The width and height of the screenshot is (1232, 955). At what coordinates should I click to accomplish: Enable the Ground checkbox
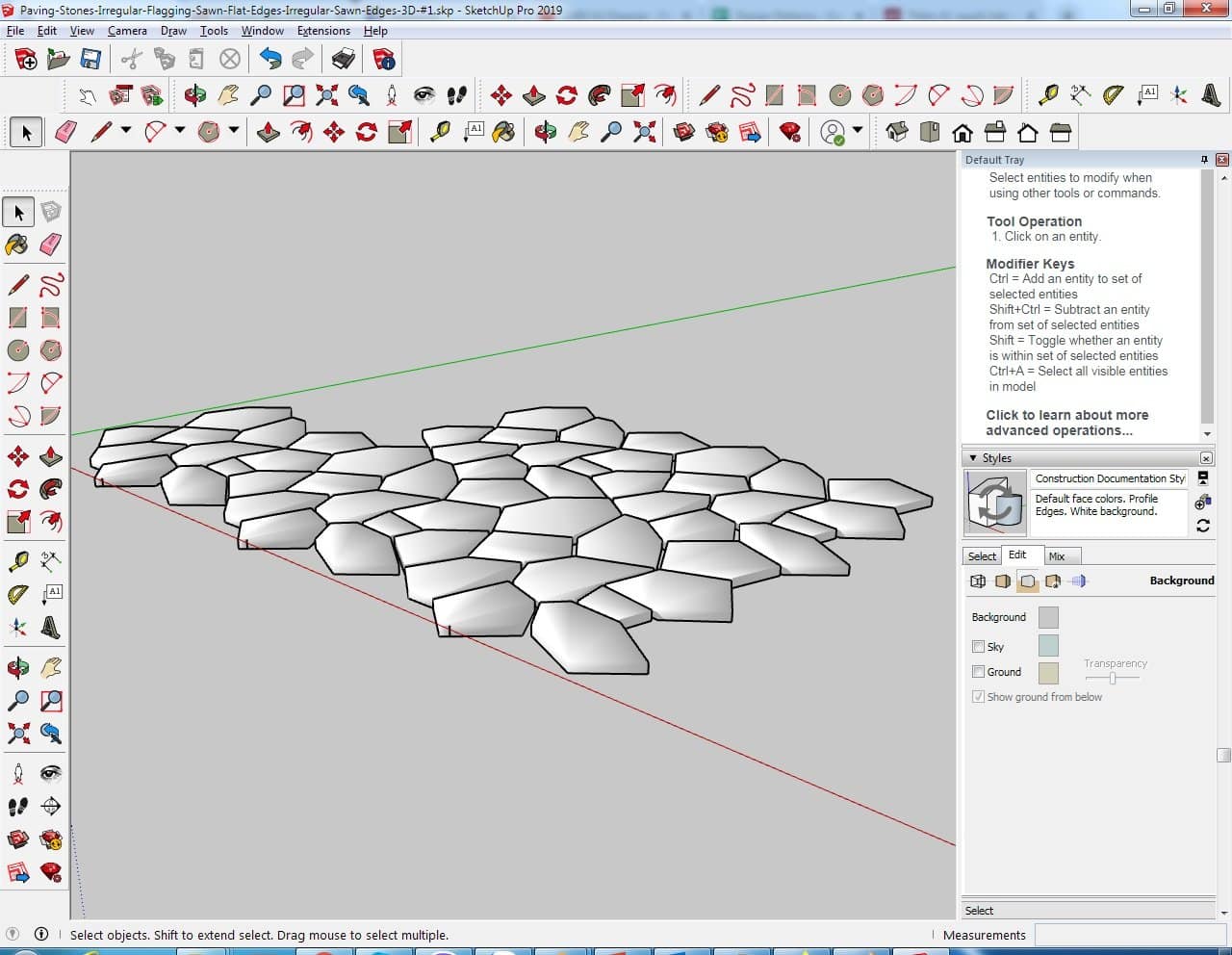[978, 672]
